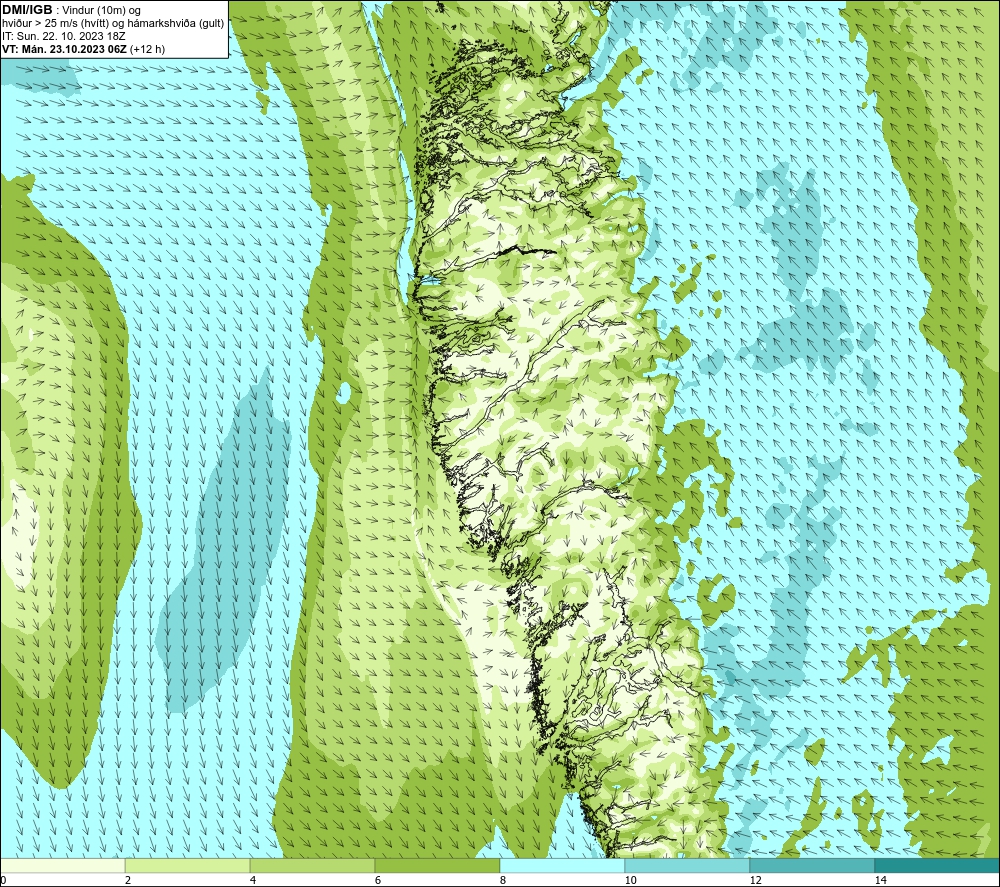Click the 4-6 m/s green color segment
Viewport: 1000px width, 887px height.
(312, 865)
